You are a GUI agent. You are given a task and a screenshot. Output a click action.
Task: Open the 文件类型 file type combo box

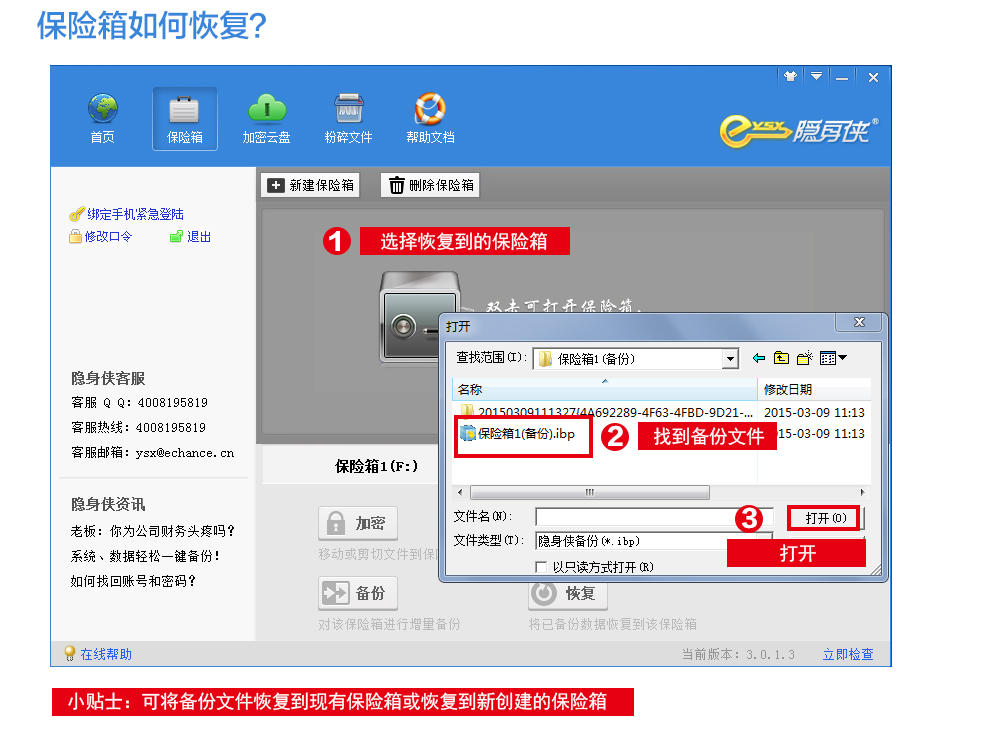(654, 541)
